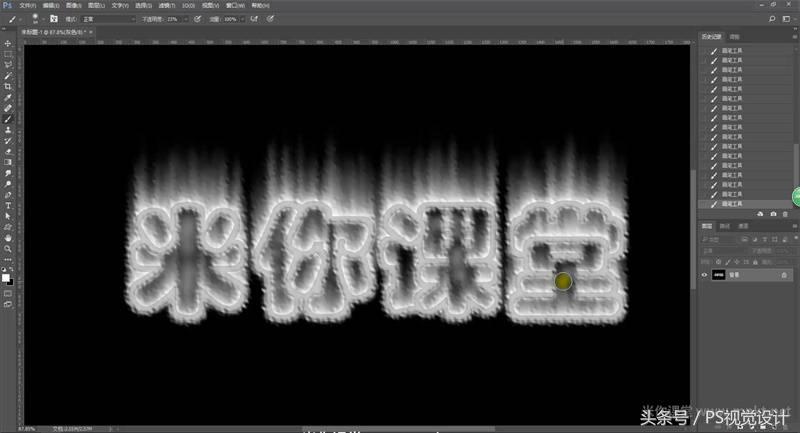Select the Brush tool in the toolbox
The height and width of the screenshot is (433, 800).
(8, 119)
